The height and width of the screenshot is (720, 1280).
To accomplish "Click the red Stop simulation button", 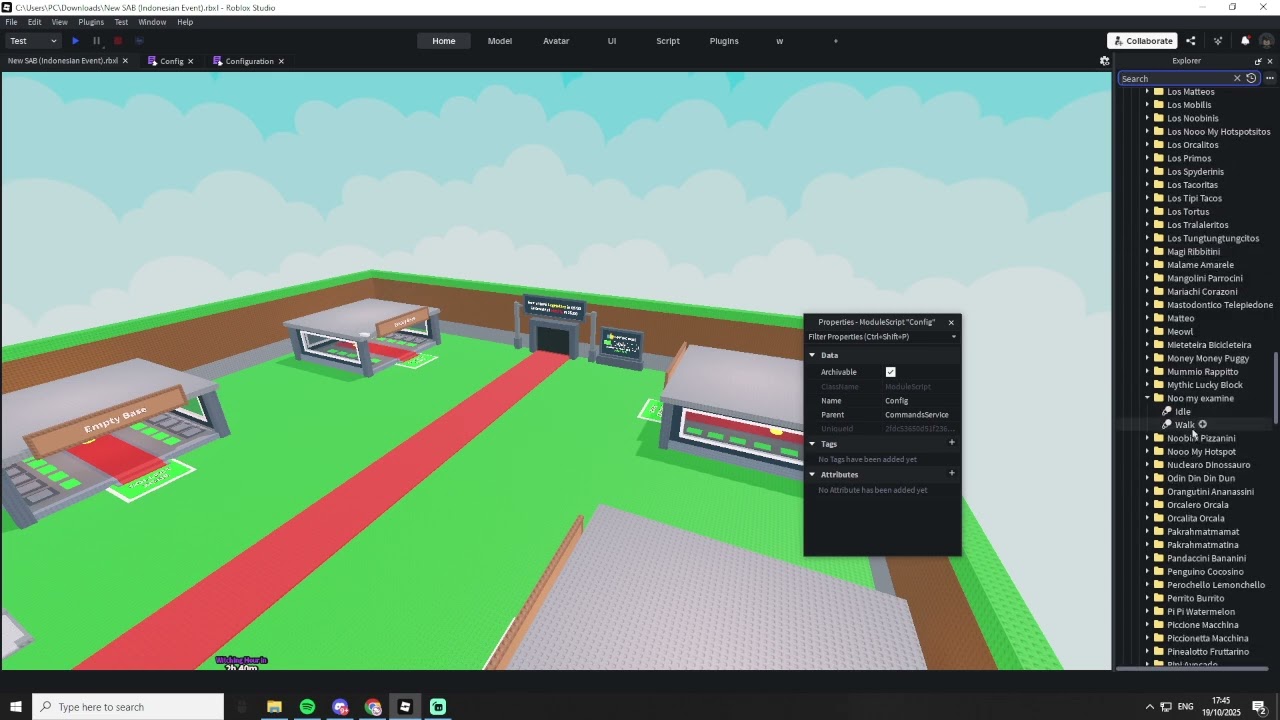I will 117,41.
